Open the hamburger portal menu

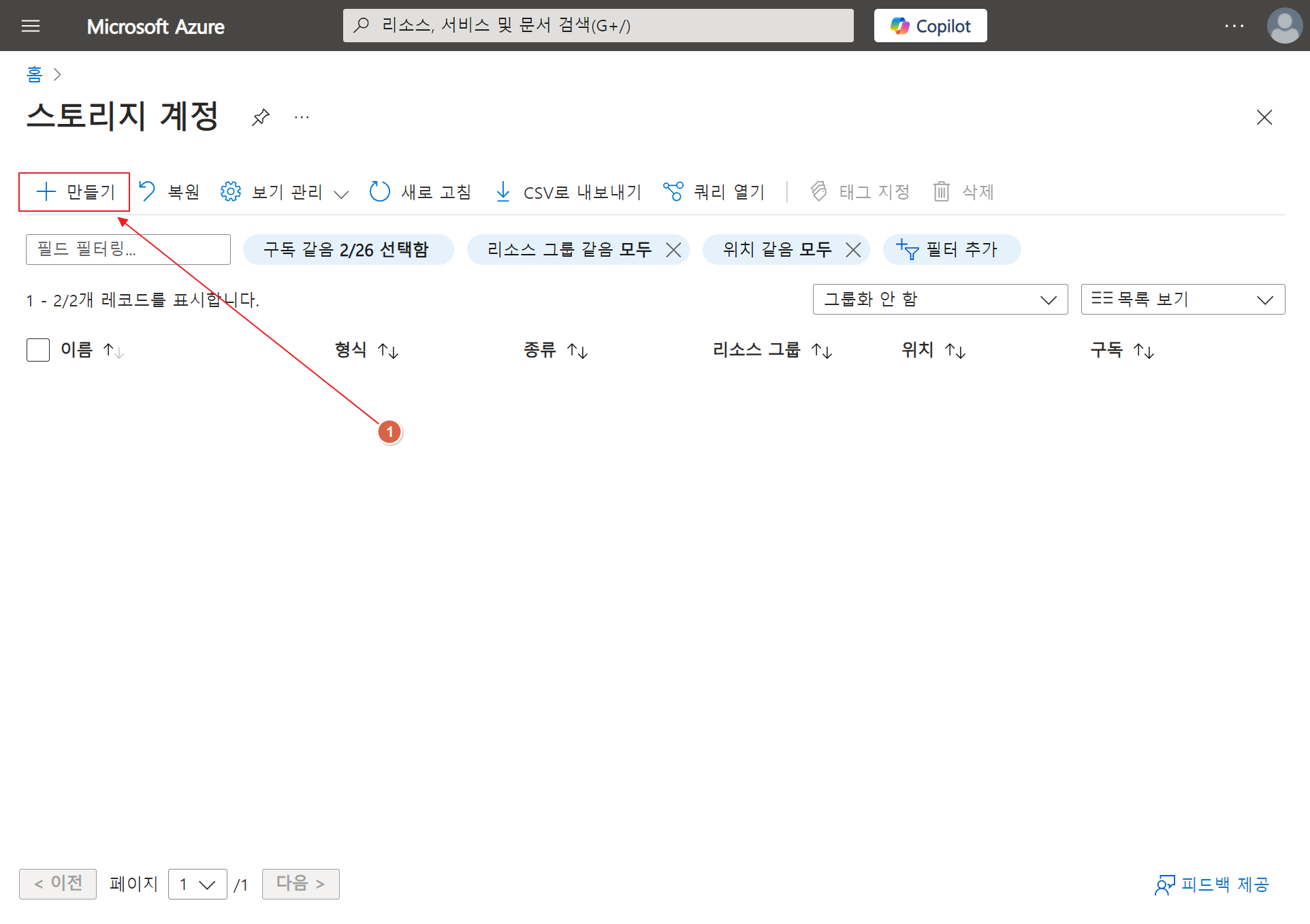pos(31,26)
